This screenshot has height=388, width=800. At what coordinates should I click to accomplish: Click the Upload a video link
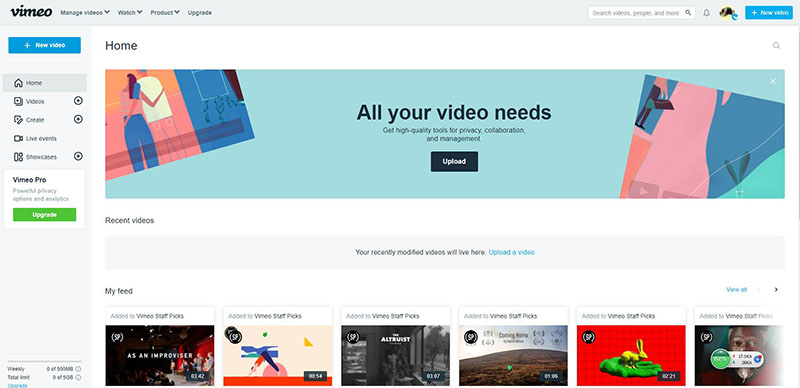511,252
